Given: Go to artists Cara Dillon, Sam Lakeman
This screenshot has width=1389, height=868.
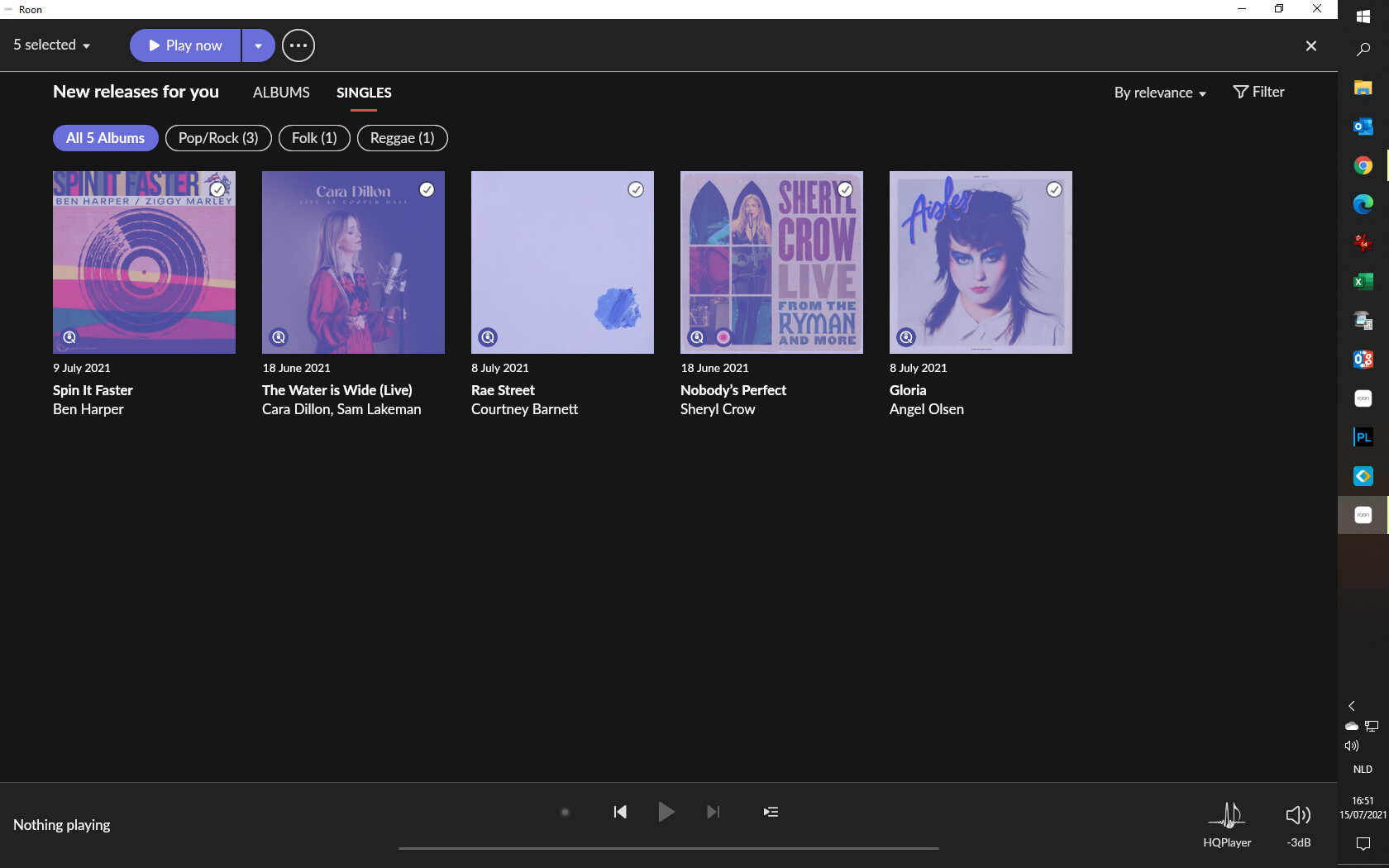Looking at the screenshot, I should click(x=341, y=409).
